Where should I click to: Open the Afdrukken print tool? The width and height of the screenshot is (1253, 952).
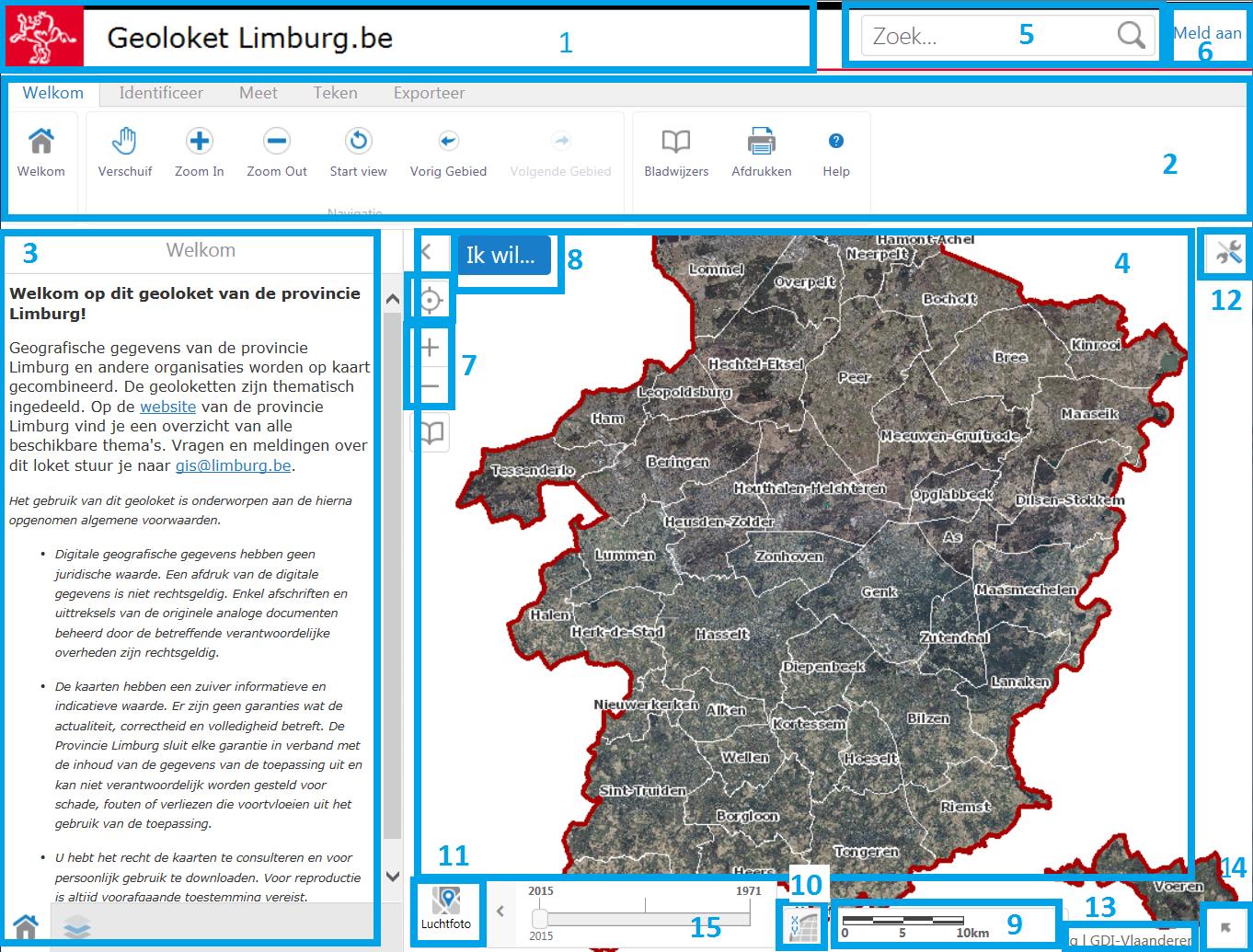(762, 153)
